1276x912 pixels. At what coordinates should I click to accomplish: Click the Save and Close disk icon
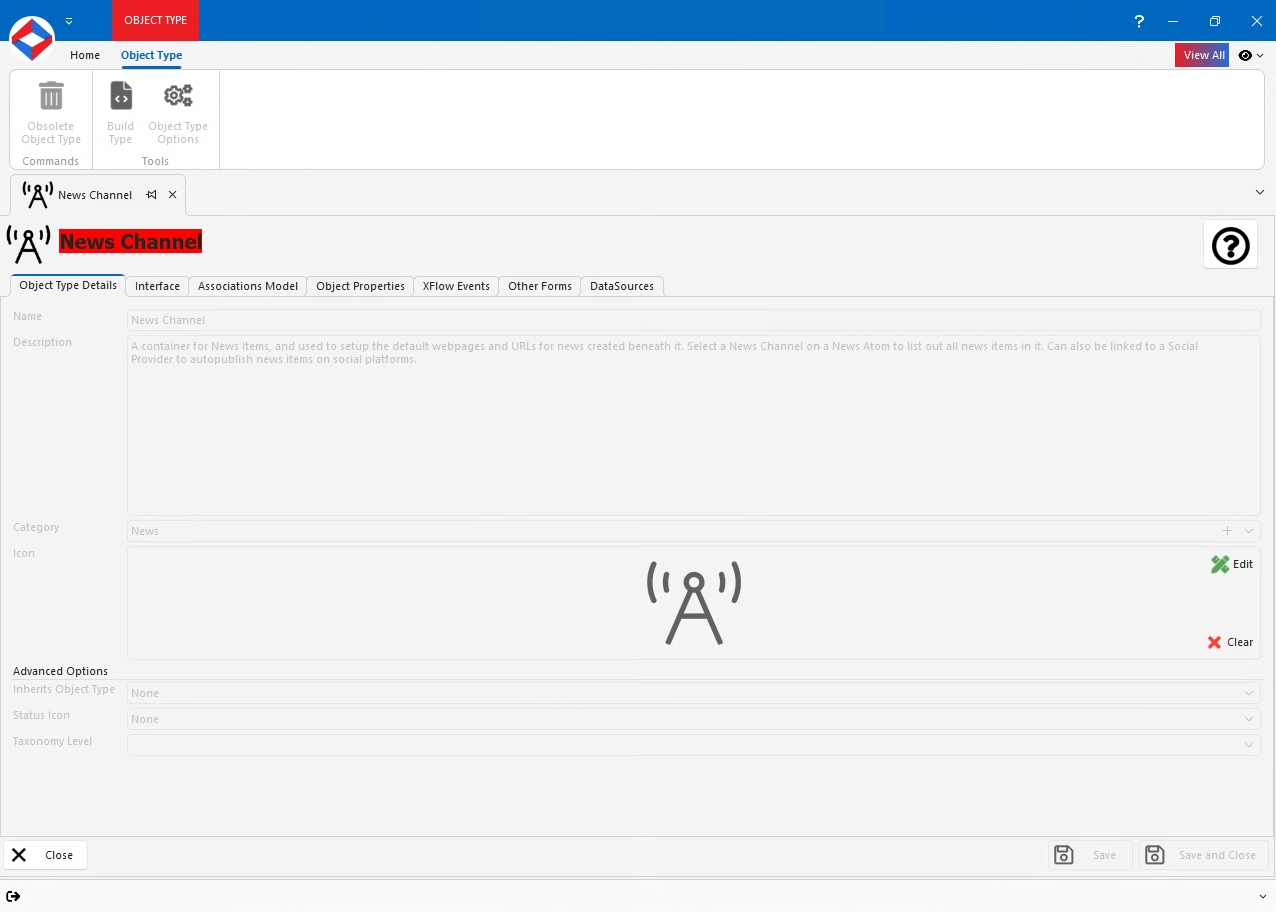click(x=1155, y=855)
